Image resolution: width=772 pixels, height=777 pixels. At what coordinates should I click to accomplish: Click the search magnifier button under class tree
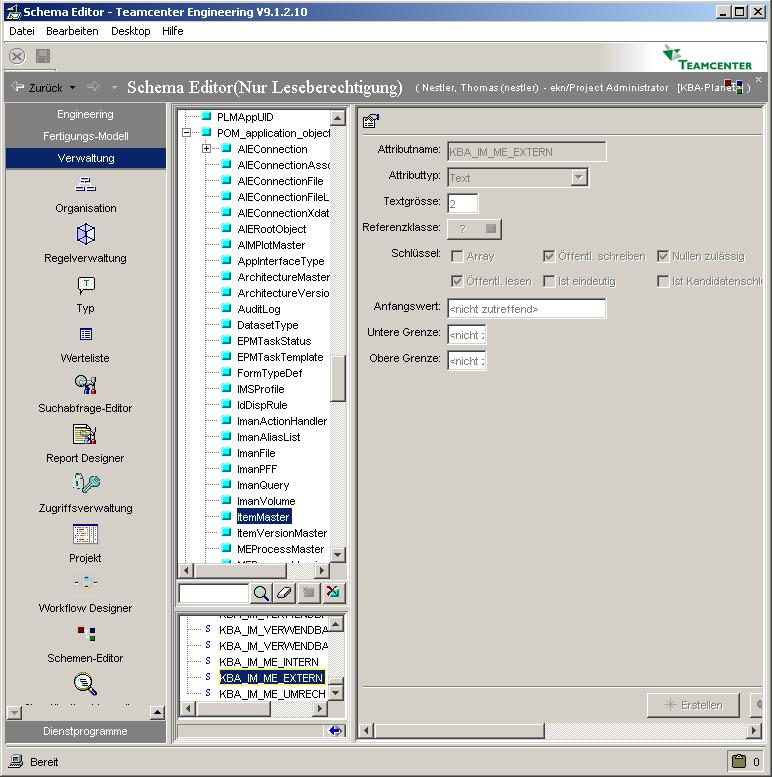(x=261, y=593)
